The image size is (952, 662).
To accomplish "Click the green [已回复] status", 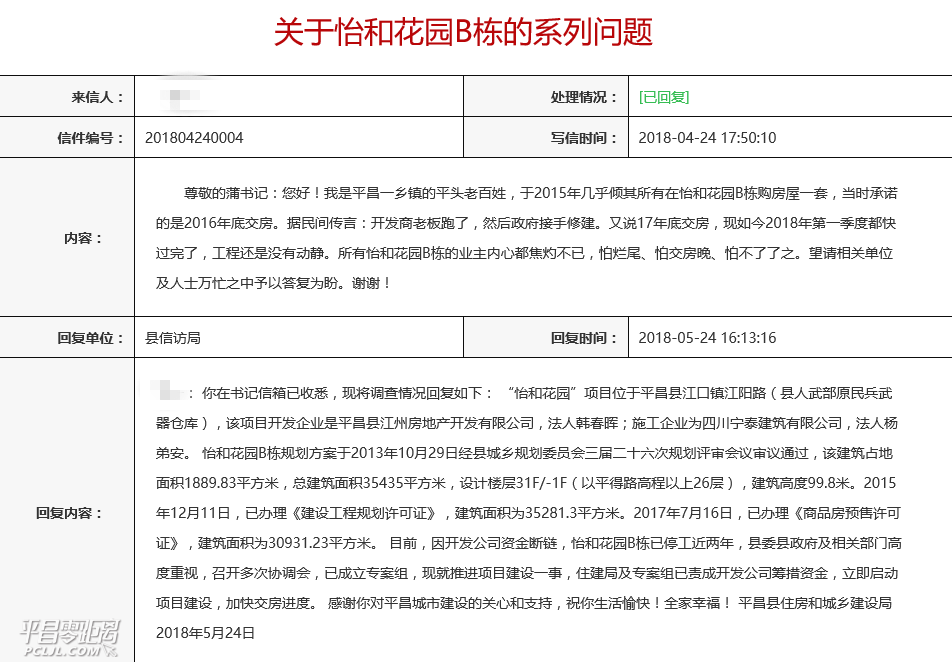I will [664, 97].
